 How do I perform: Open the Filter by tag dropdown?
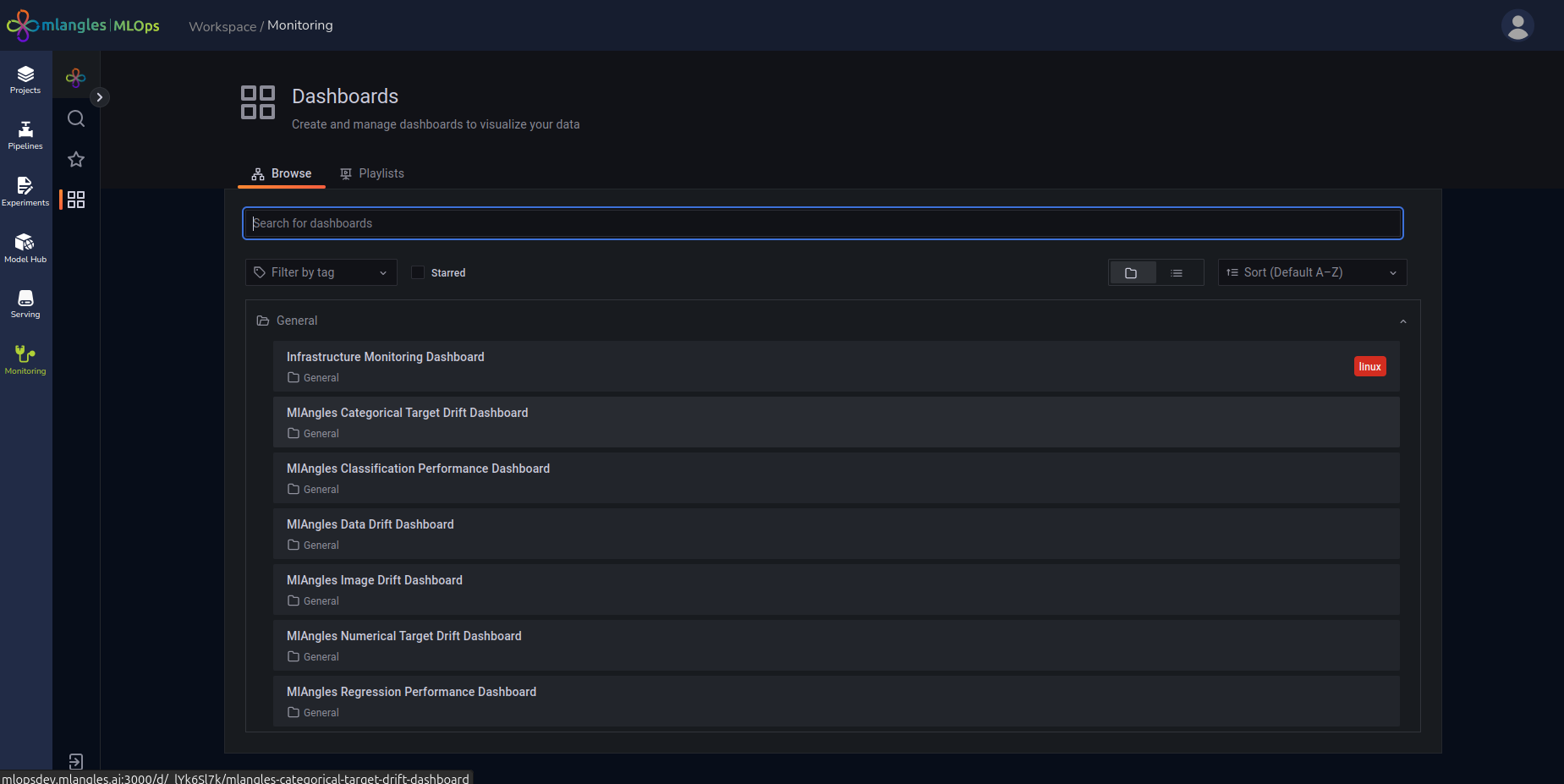(321, 272)
